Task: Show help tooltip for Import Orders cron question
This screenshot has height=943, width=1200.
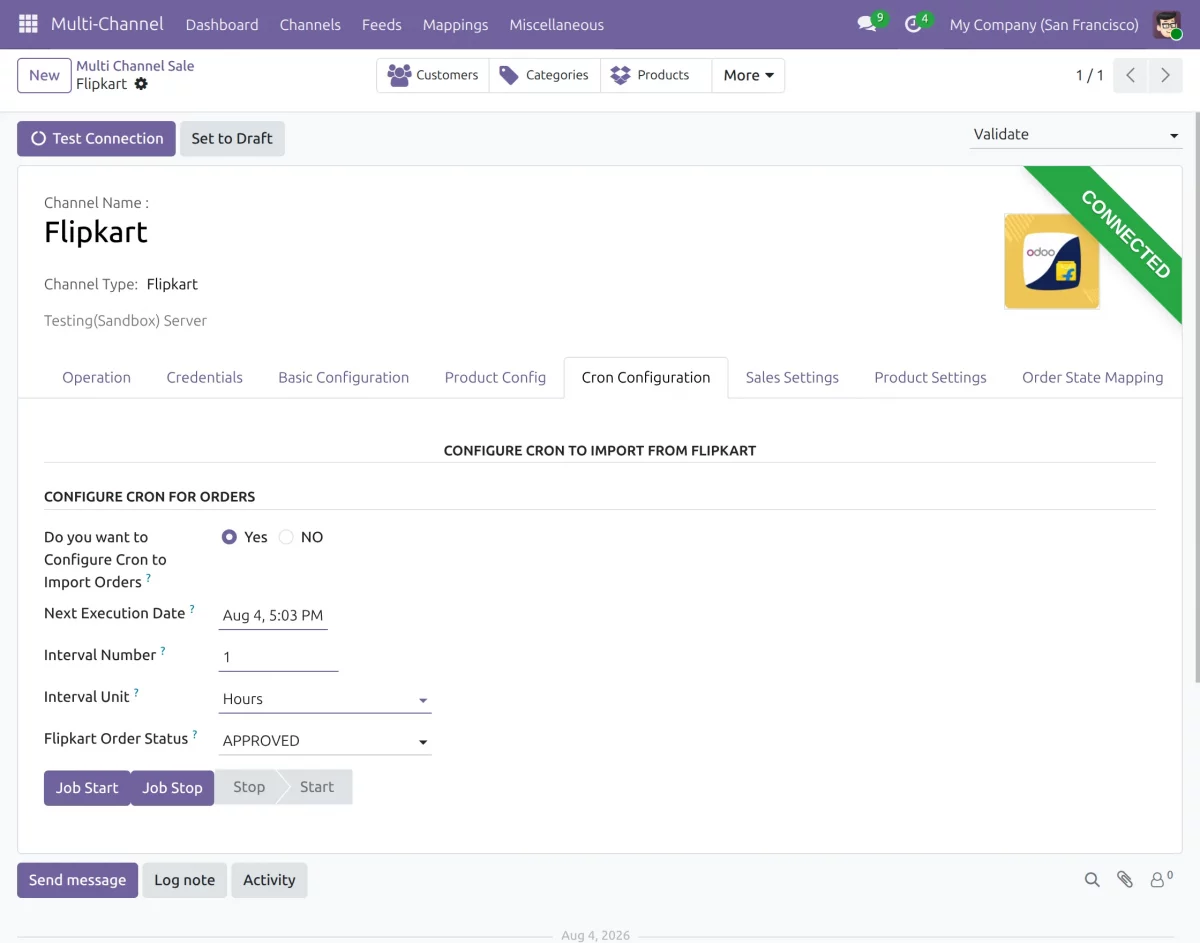Action: pyautogui.click(x=149, y=578)
